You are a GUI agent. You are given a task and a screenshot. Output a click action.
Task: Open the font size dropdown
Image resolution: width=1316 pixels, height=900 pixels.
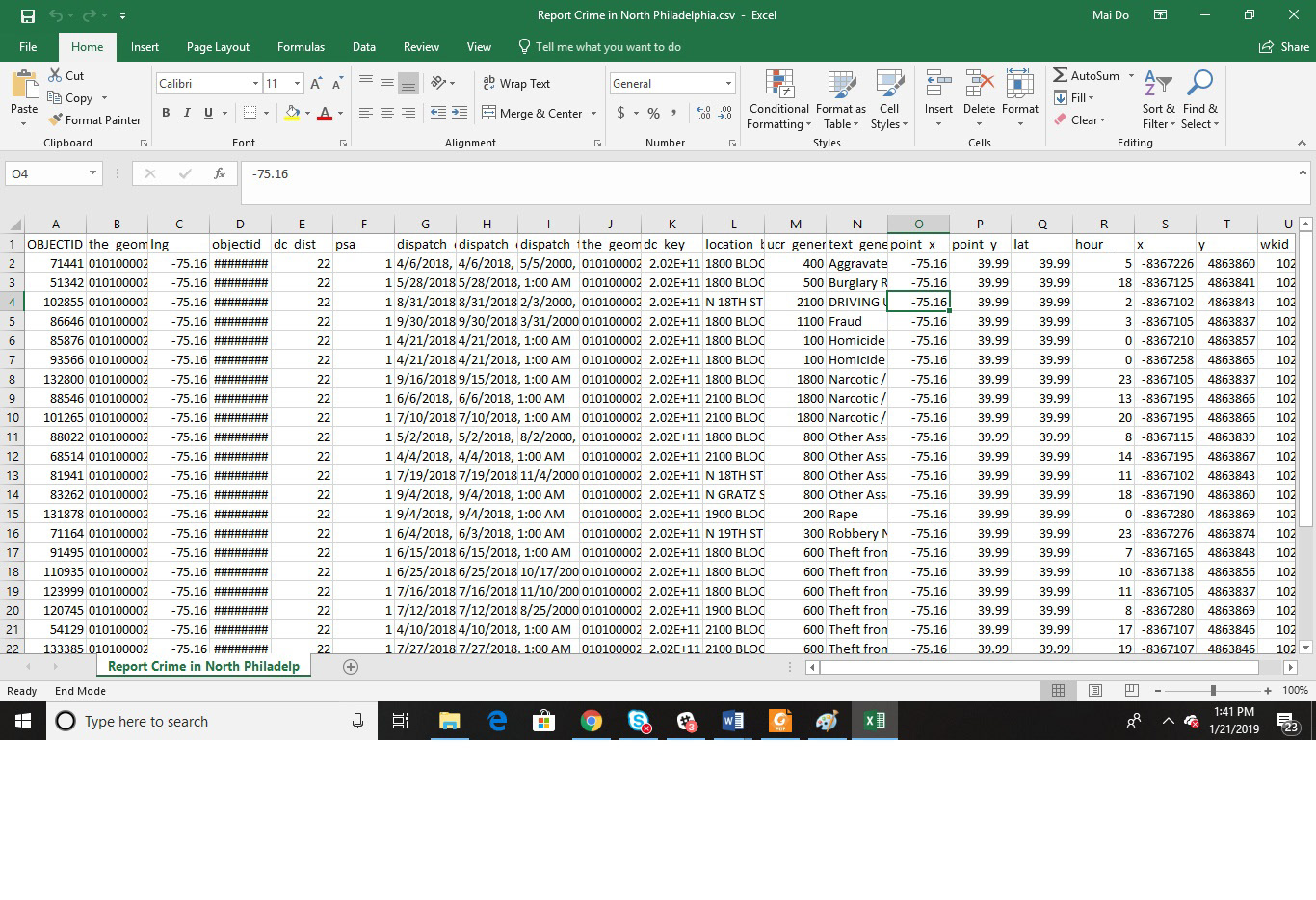pyautogui.click(x=297, y=84)
